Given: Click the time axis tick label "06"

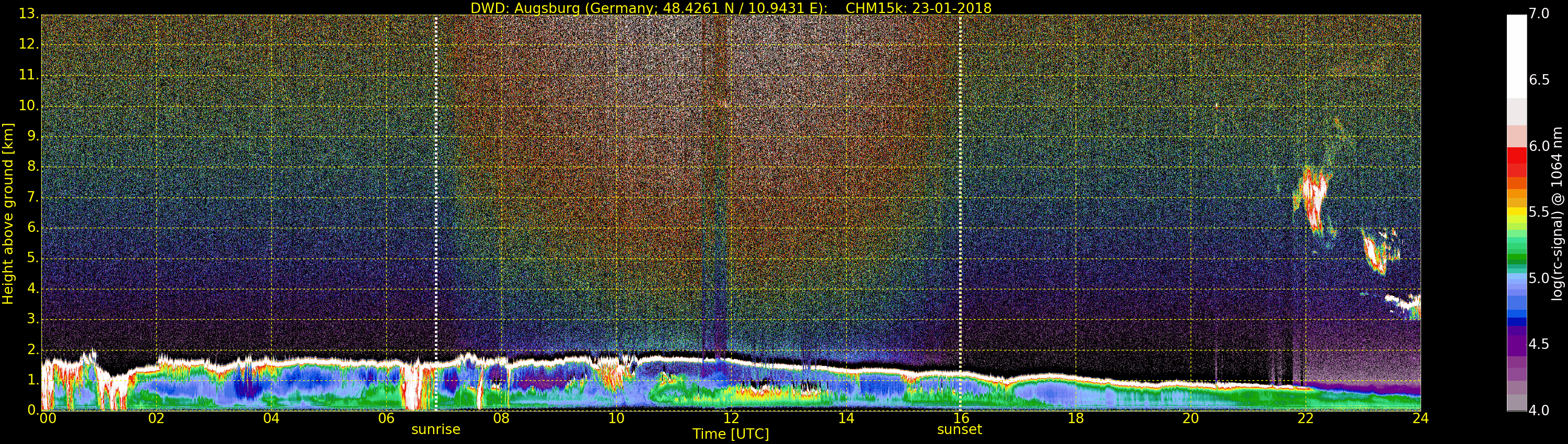Looking at the screenshot, I should click(x=387, y=418).
